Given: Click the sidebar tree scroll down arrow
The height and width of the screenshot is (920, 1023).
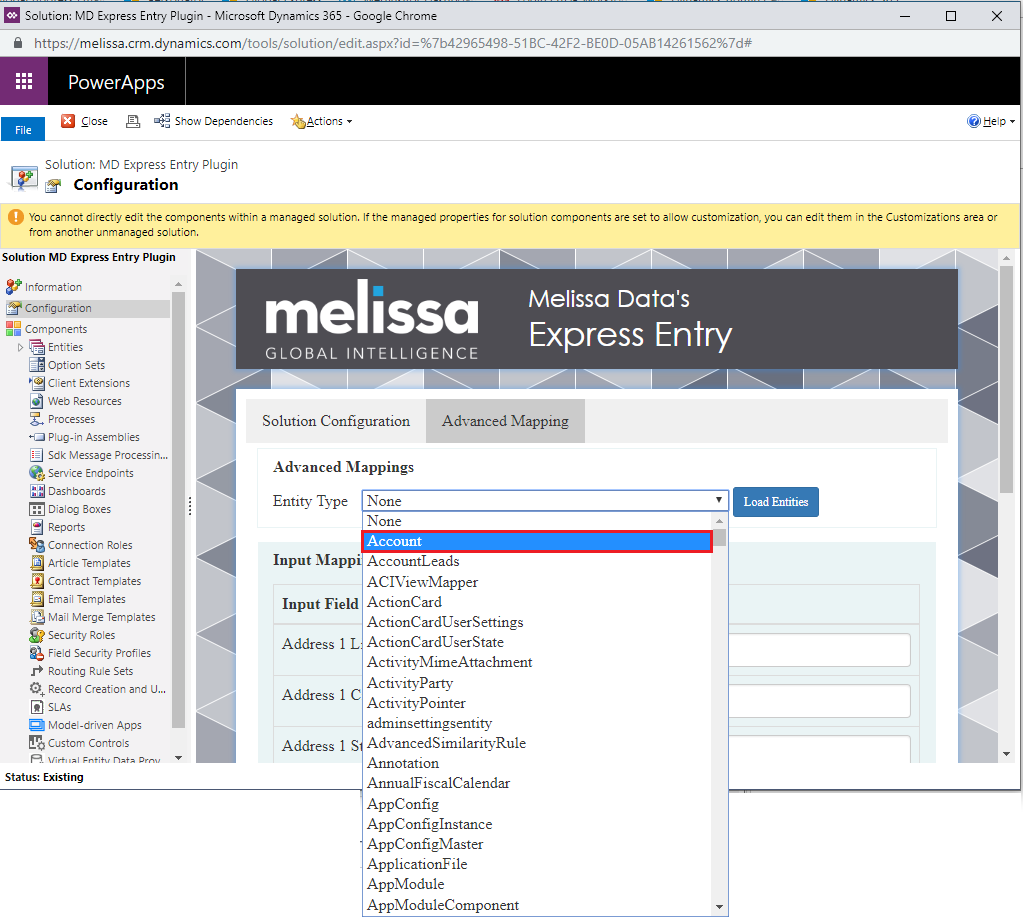Looking at the screenshot, I should [x=178, y=758].
